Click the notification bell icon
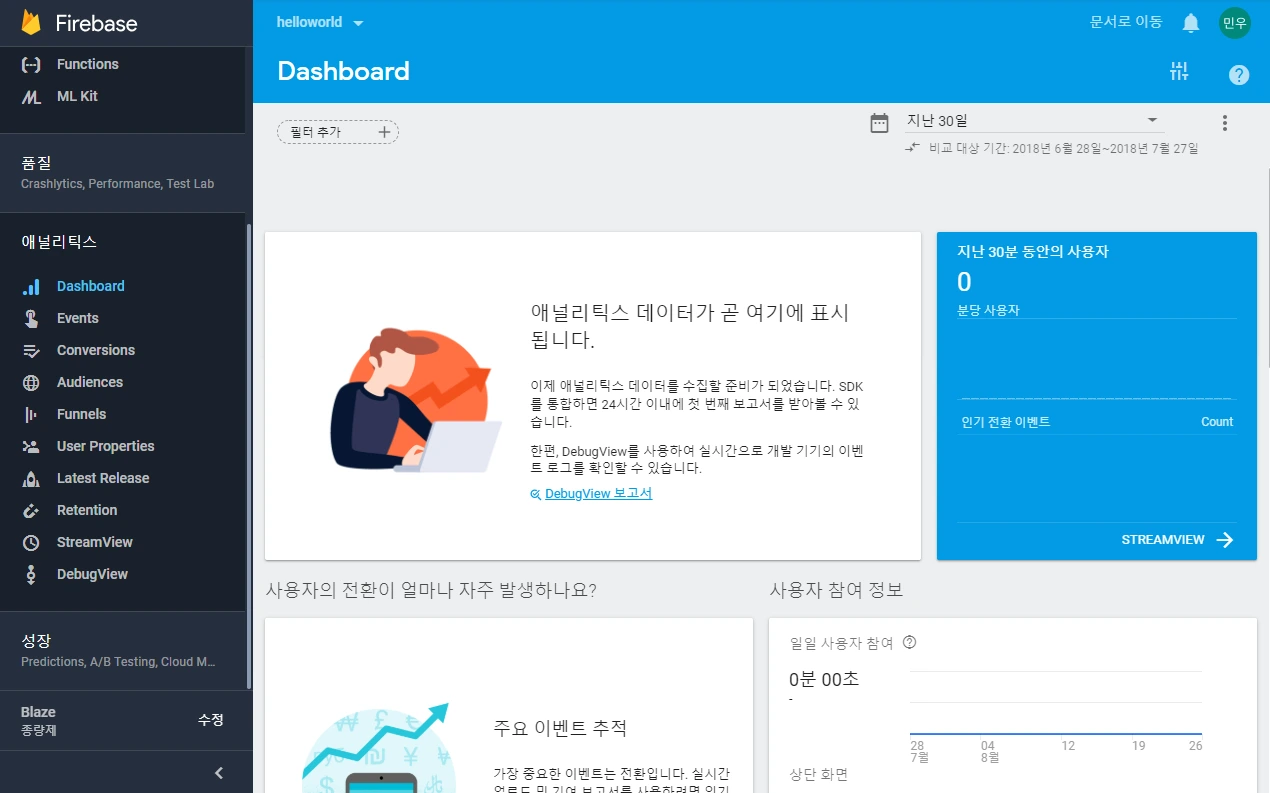Screen dimensions: 1270x793 (1190, 21)
